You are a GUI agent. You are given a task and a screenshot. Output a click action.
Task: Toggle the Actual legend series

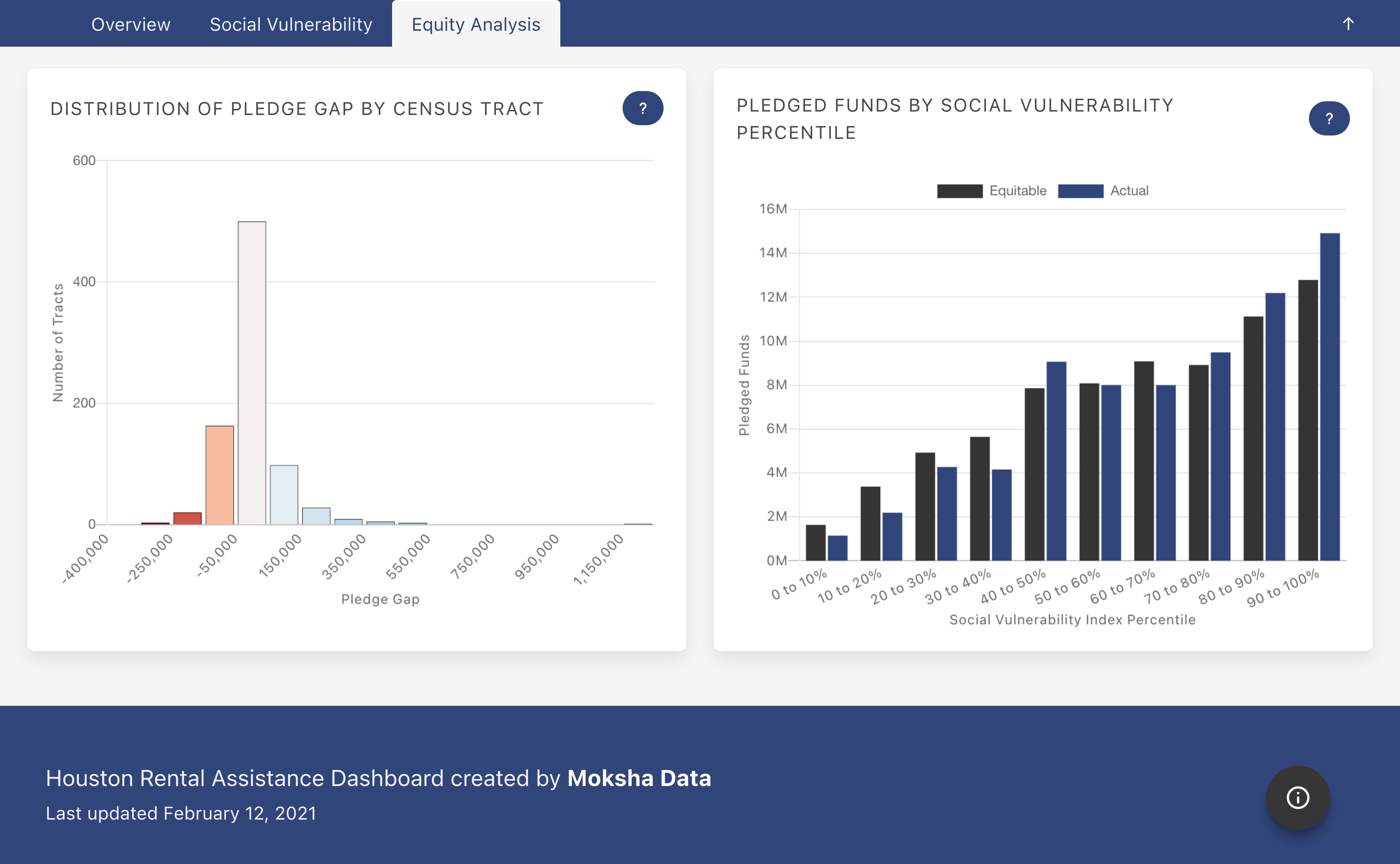coord(1129,191)
